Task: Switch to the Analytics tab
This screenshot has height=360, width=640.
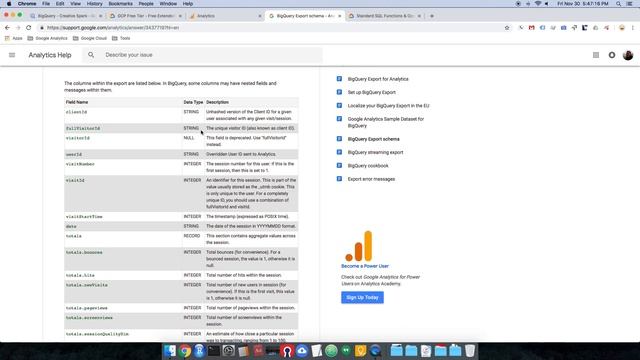Action: tap(224, 16)
